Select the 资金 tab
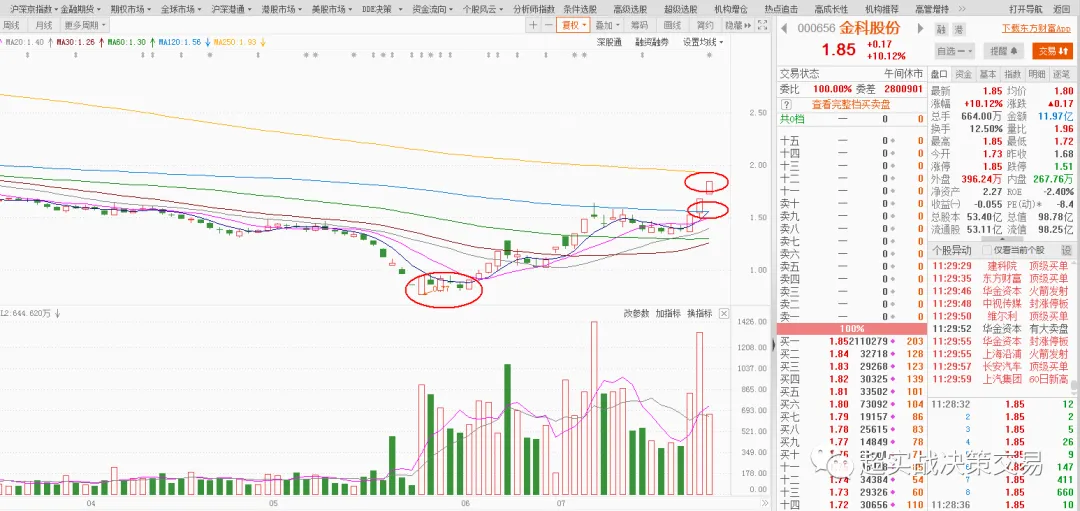The height and width of the screenshot is (511, 1080). pos(964,74)
